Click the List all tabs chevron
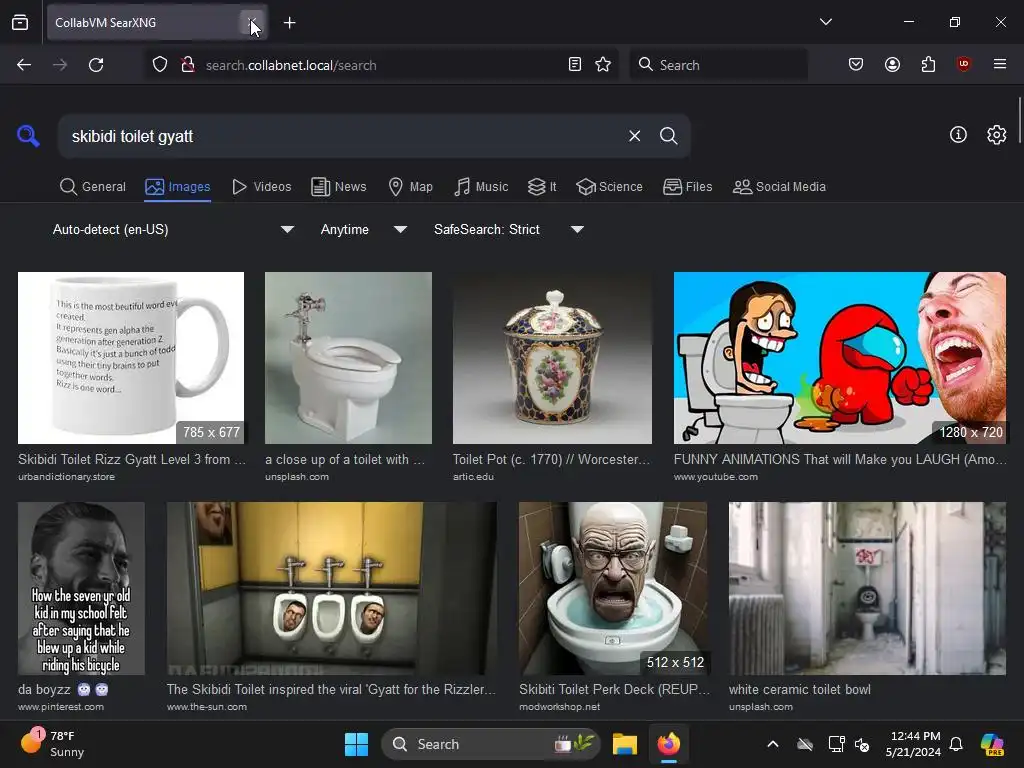Viewport: 1024px width, 768px height. point(826,22)
